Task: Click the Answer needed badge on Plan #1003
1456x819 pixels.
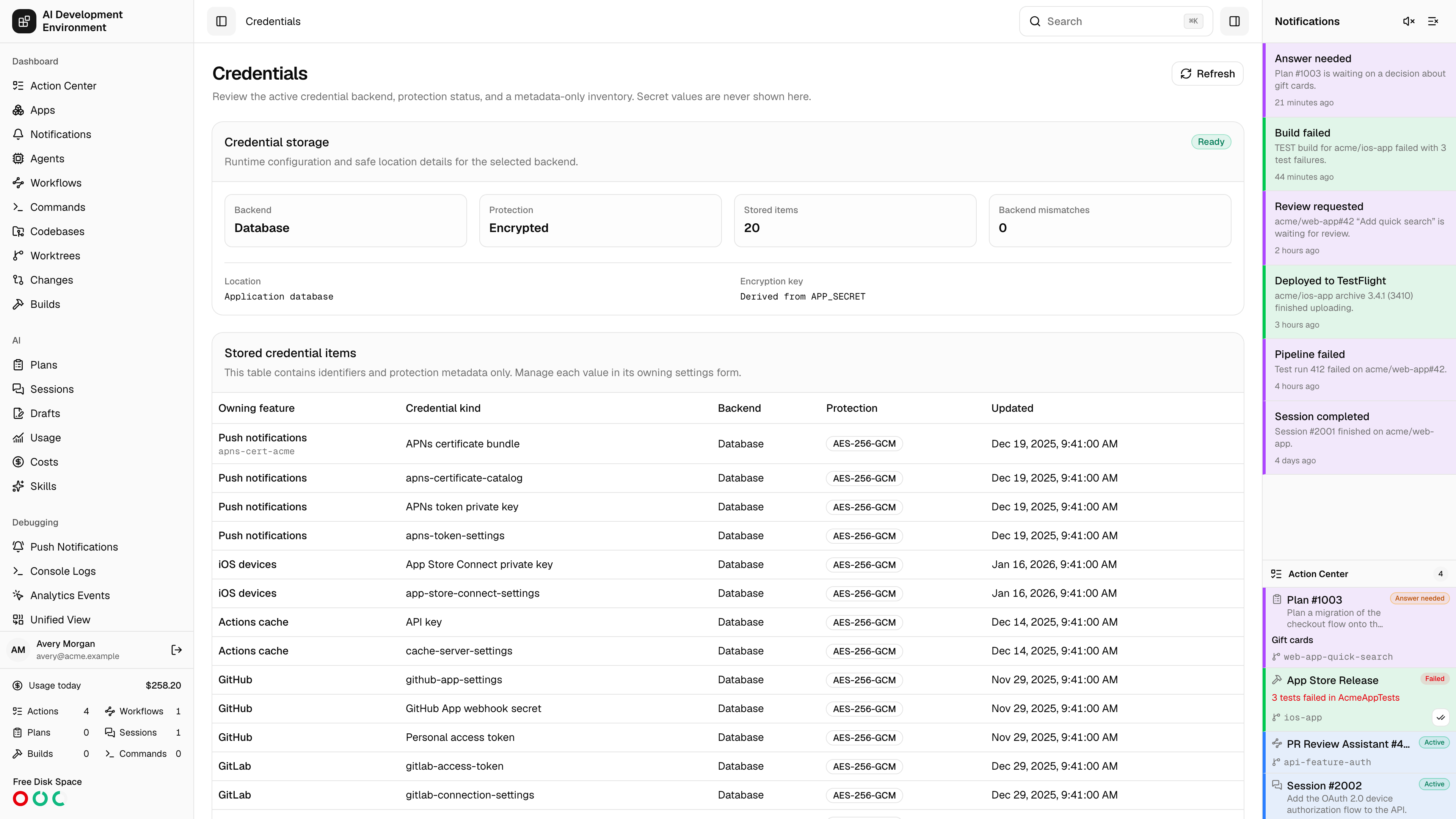Action: pos(1419,599)
